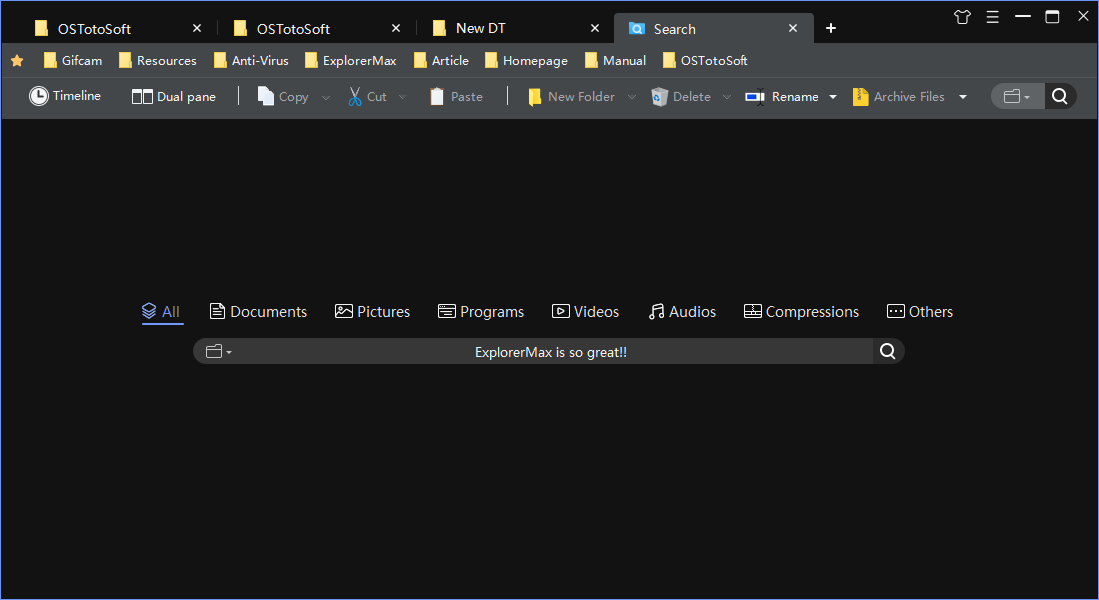The width and height of the screenshot is (1099, 600).
Task: Click the center search box magnifier button
Action: (887, 351)
